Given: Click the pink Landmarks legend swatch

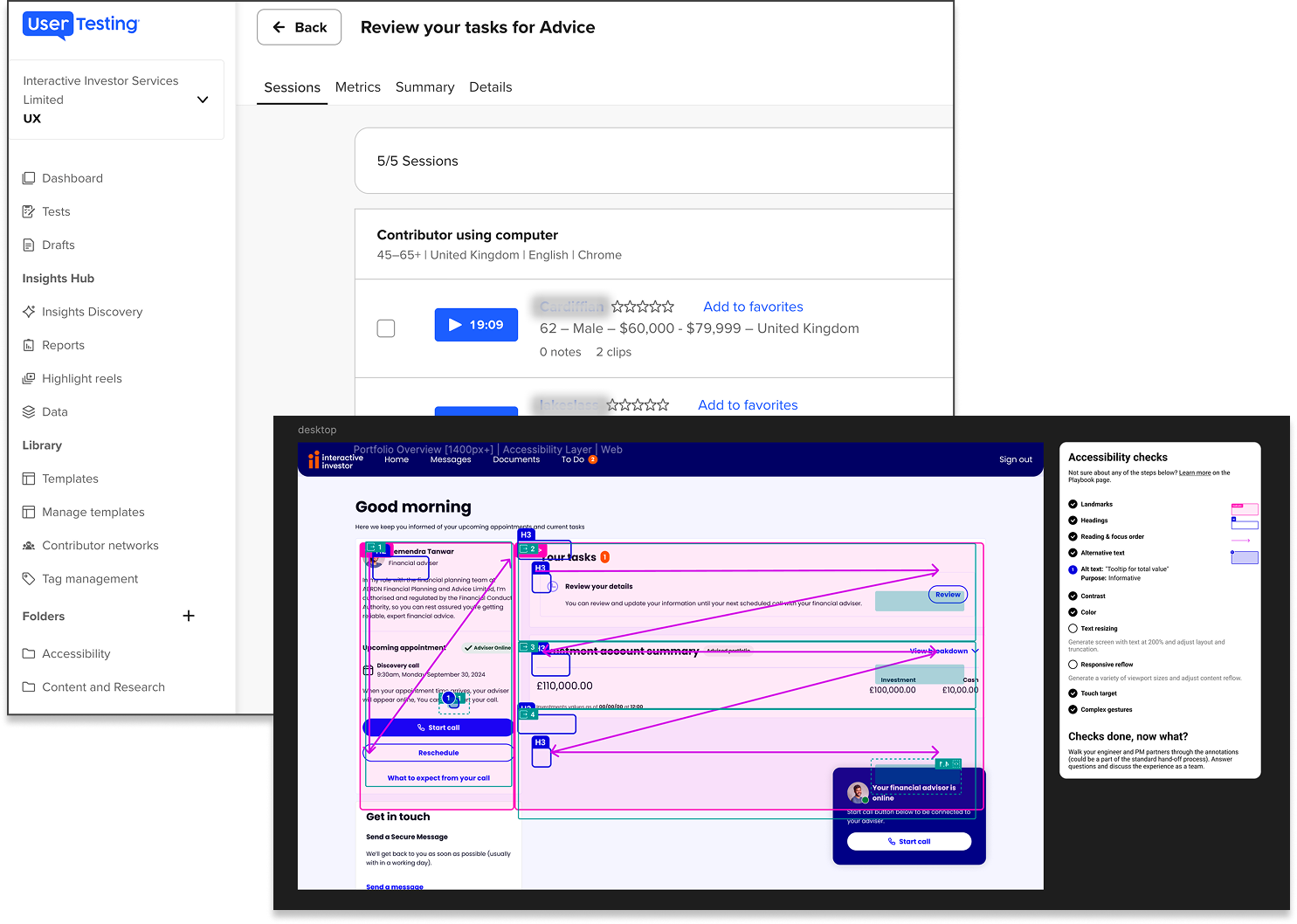Looking at the screenshot, I should click(1245, 508).
